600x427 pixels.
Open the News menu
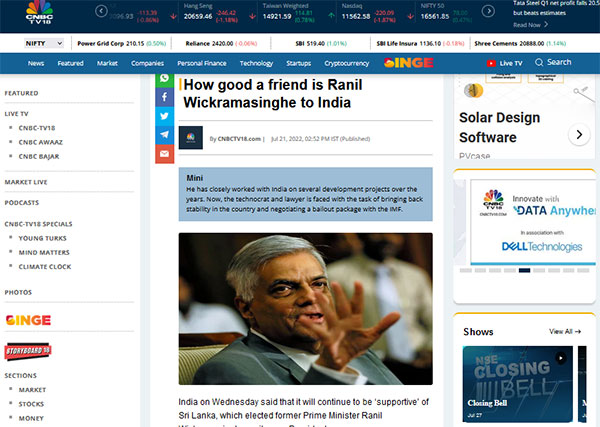(36, 63)
